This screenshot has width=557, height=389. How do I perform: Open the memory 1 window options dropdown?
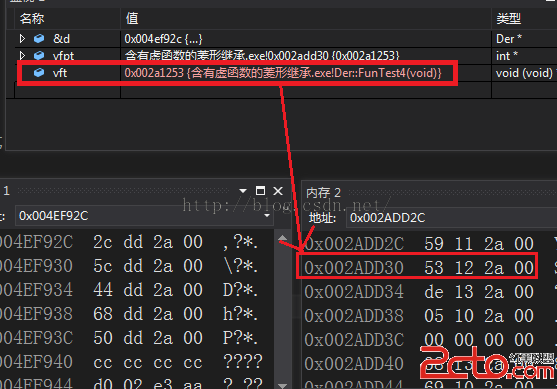[x=243, y=191]
